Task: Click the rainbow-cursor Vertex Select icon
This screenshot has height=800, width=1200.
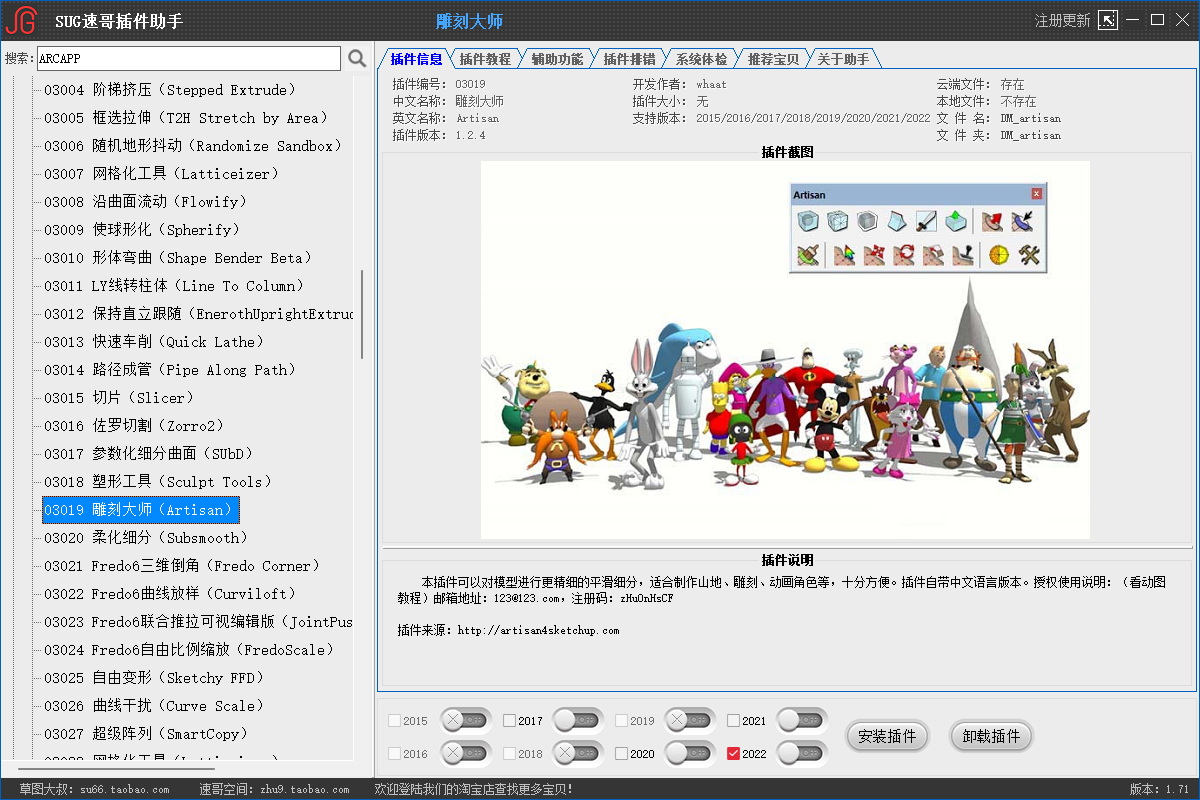Action: (845, 255)
